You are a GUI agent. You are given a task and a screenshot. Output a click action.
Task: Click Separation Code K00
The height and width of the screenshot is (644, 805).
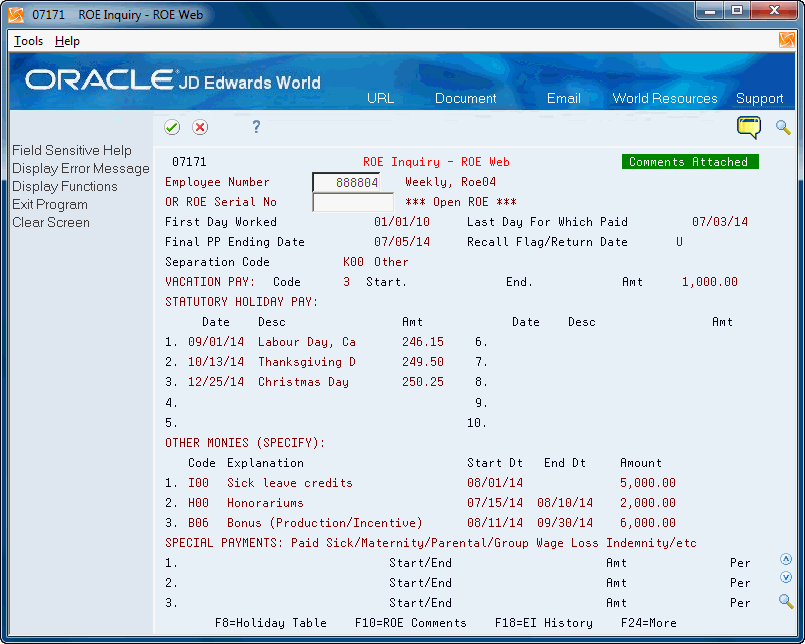(x=353, y=262)
